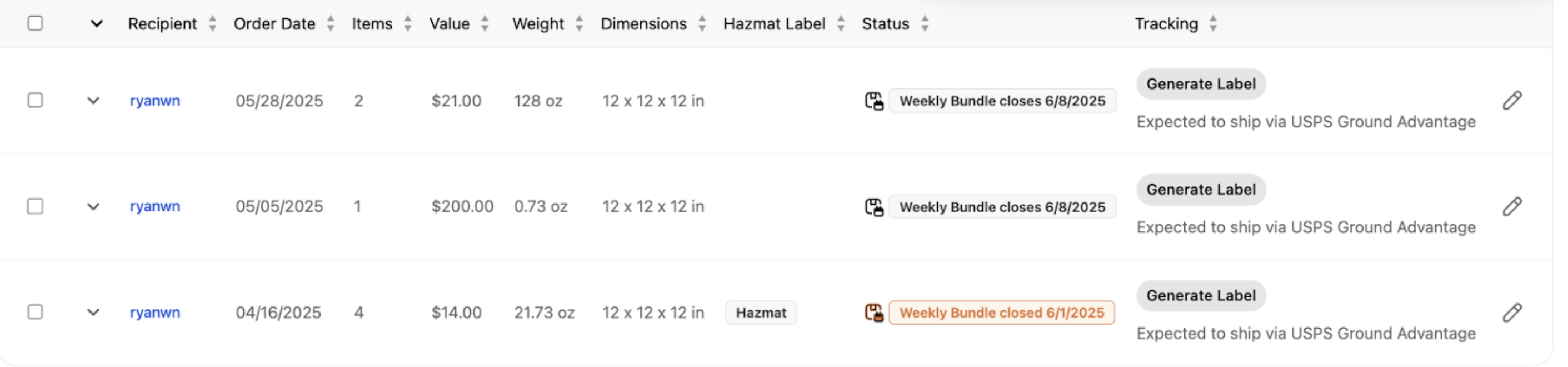Viewport: 1568px width, 367px height.
Task: Generate Label for the 128 oz order
Action: (1200, 84)
